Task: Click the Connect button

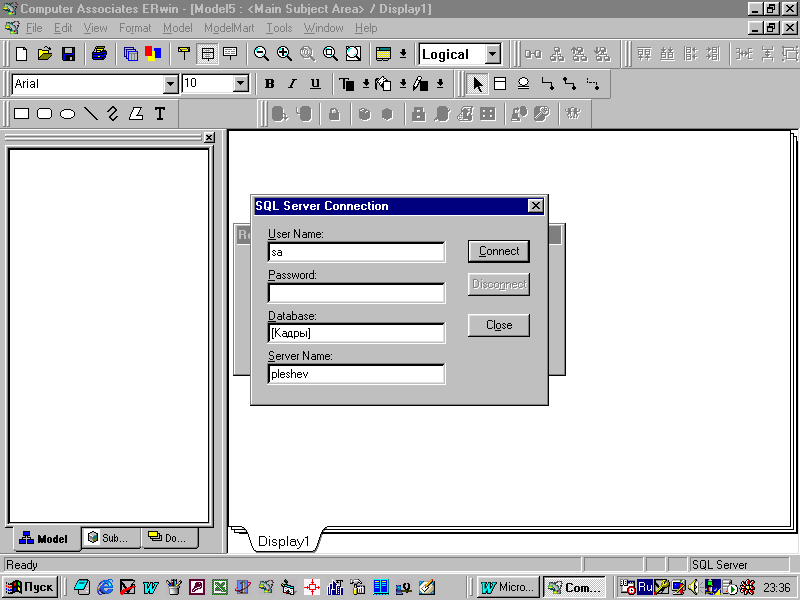Action: click(498, 252)
